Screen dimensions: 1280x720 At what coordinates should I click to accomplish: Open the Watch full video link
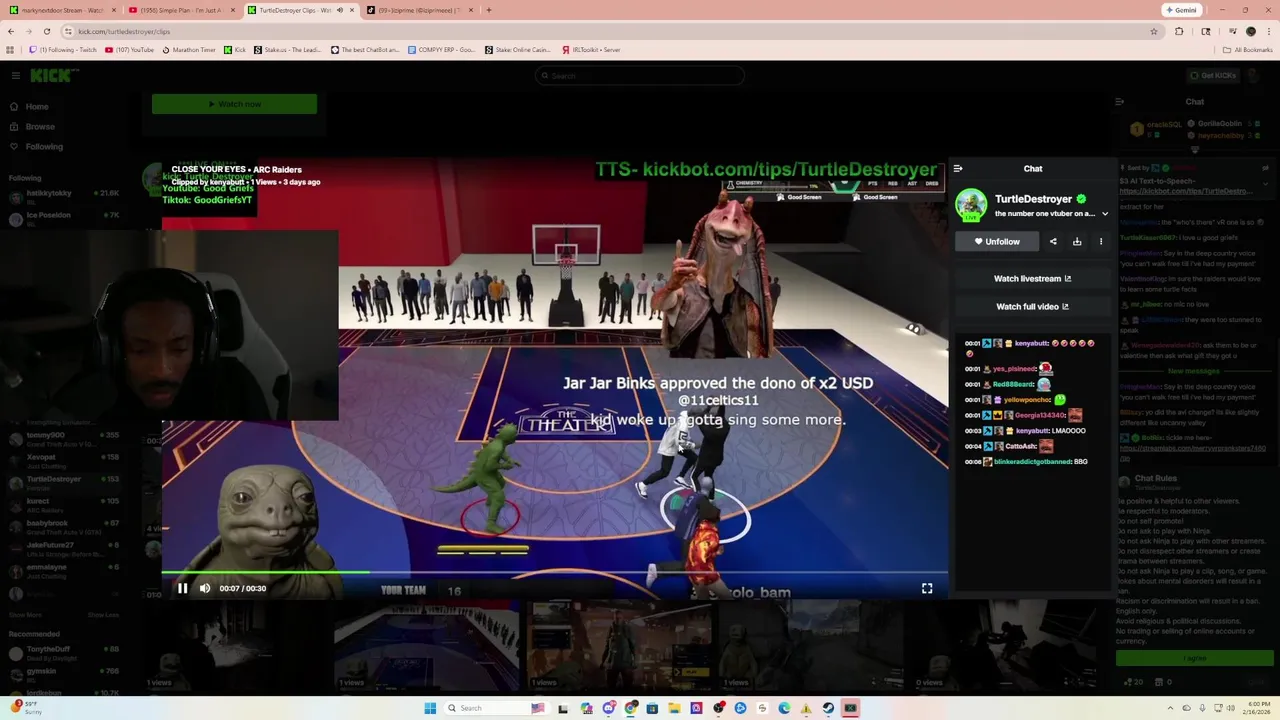pyautogui.click(x=1032, y=307)
